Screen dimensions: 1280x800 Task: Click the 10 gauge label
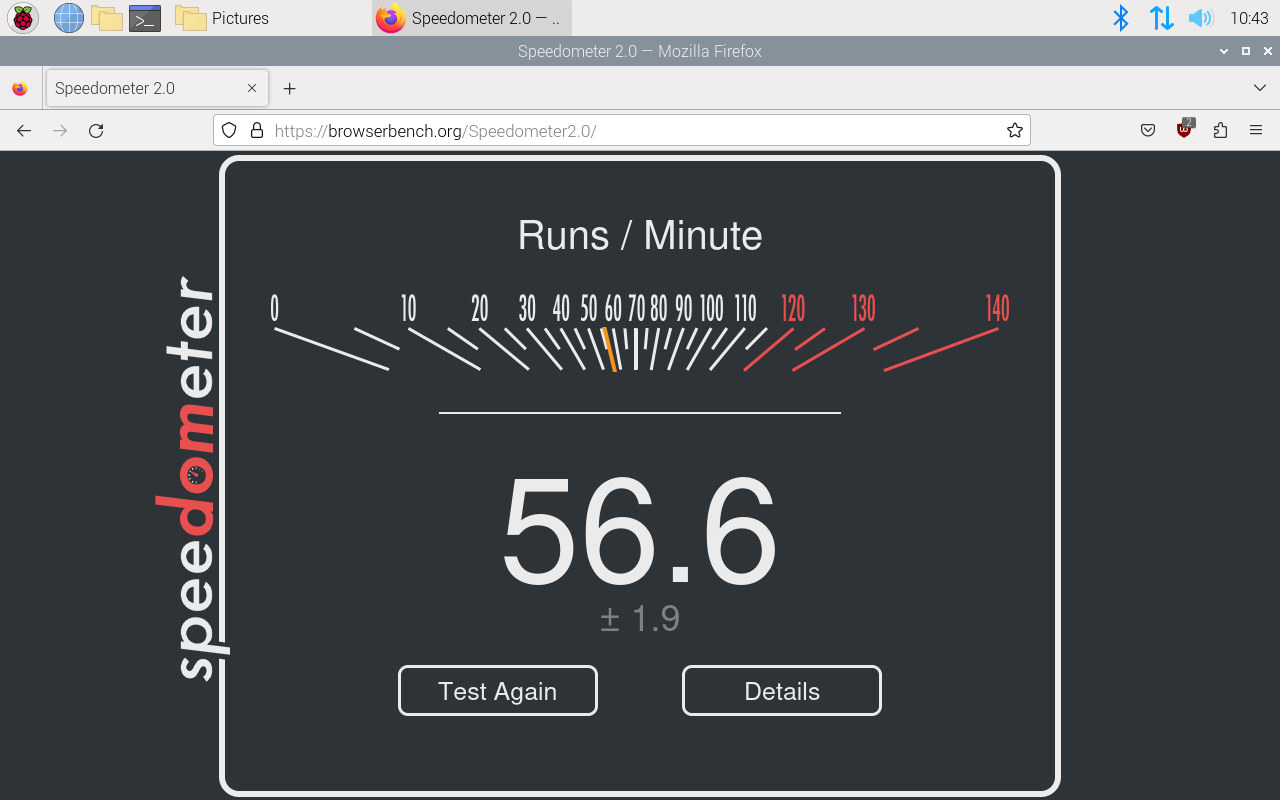click(408, 308)
